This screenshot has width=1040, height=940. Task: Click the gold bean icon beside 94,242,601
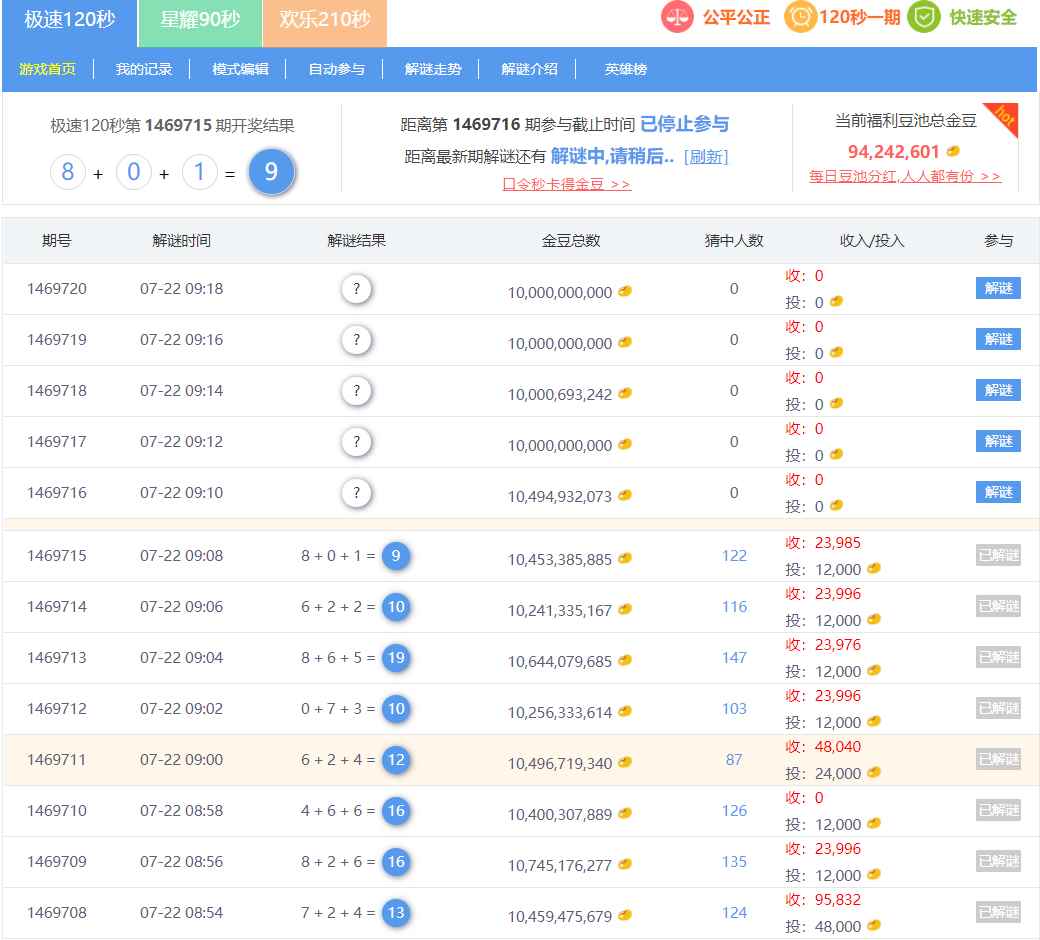click(953, 151)
